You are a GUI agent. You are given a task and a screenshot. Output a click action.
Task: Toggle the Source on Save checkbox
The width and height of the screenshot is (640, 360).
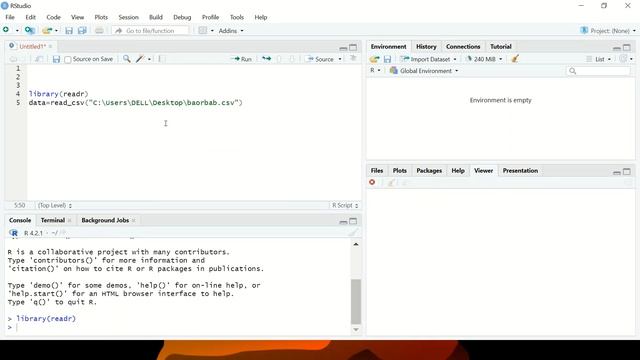pyautogui.click(x=68, y=60)
